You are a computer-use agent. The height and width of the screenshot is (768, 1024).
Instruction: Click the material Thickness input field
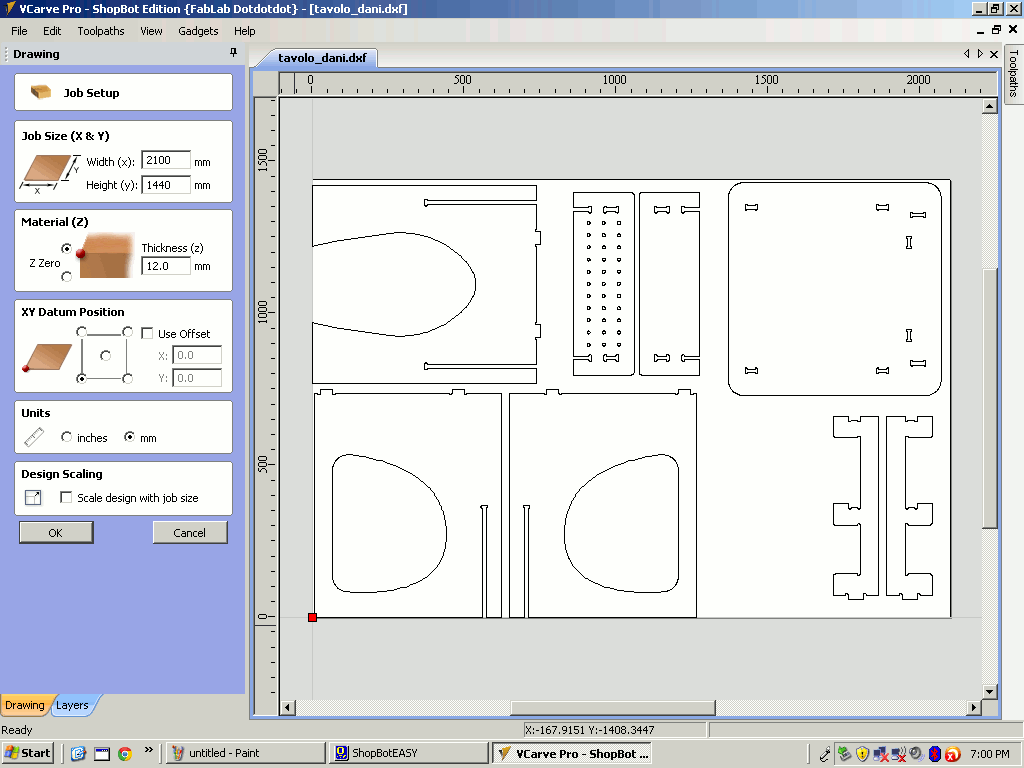[x=166, y=266]
